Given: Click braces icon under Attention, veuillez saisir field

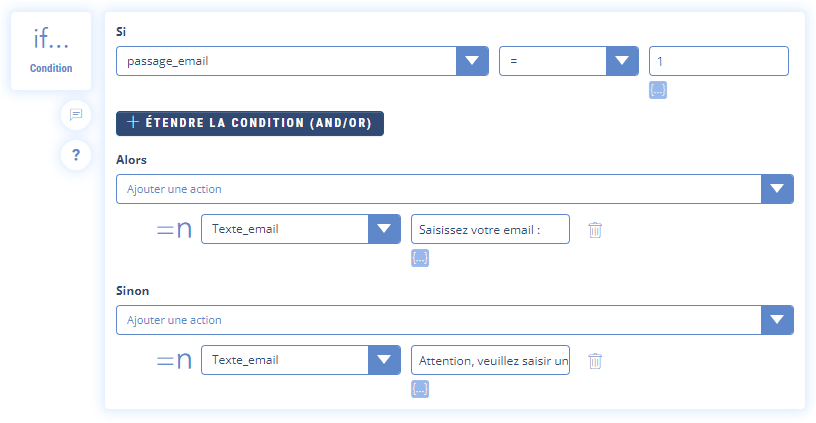Looking at the screenshot, I should [420, 389].
